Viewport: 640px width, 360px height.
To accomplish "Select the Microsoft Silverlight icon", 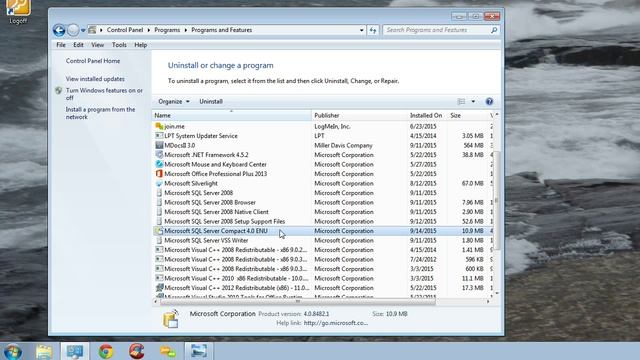I will tap(159, 183).
